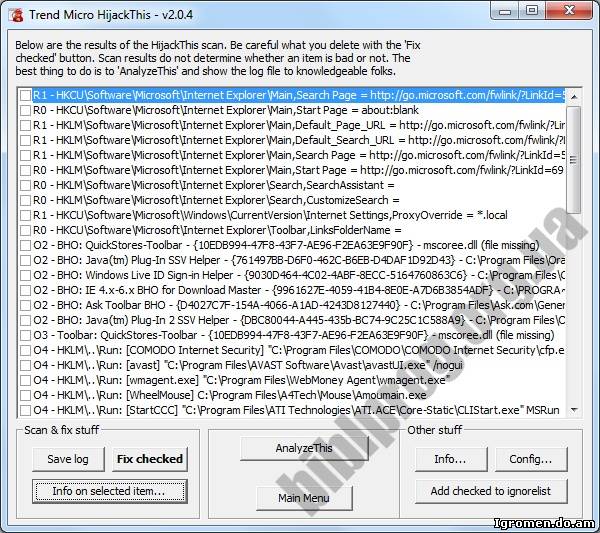This screenshot has height=533, width=600.
Task: Click the scan results scrollbar thumb
Action: click(574, 160)
